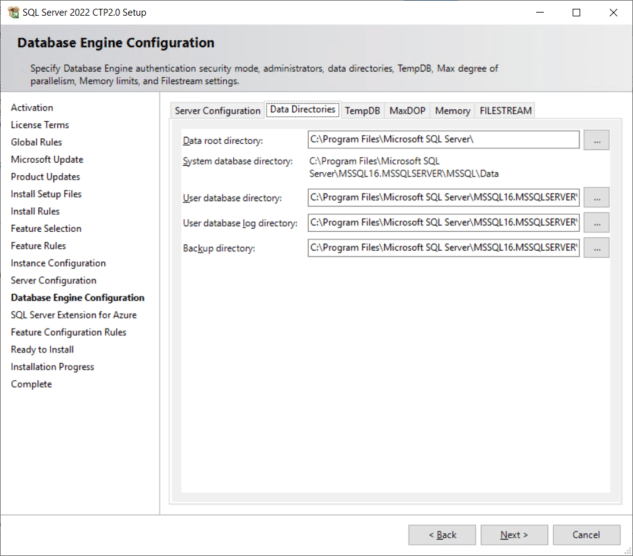Select Install Setup Files step
This screenshot has height=556, width=633.
pyautogui.click(x=46, y=194)
